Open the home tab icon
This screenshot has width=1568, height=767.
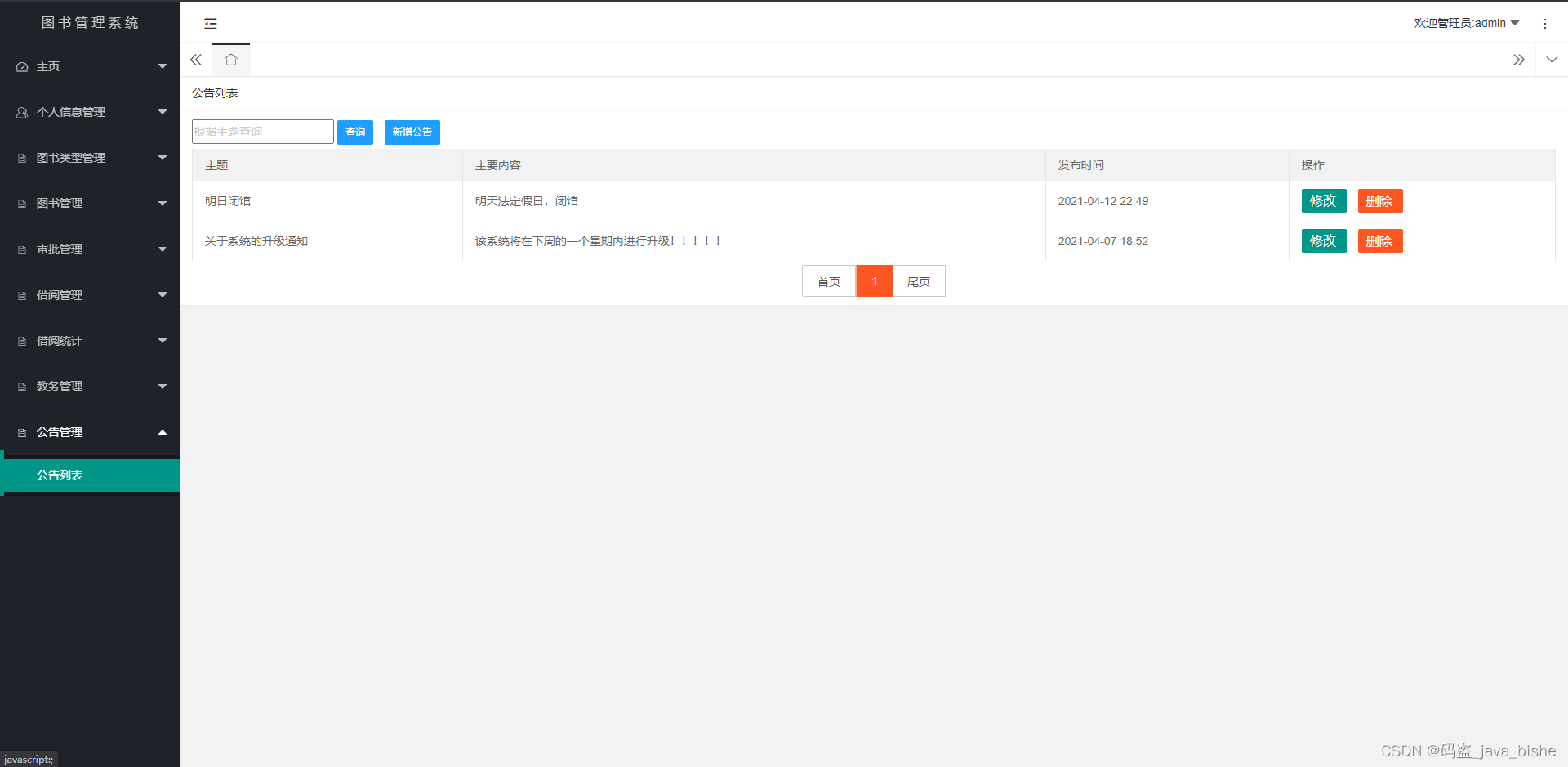coord(231,60)
